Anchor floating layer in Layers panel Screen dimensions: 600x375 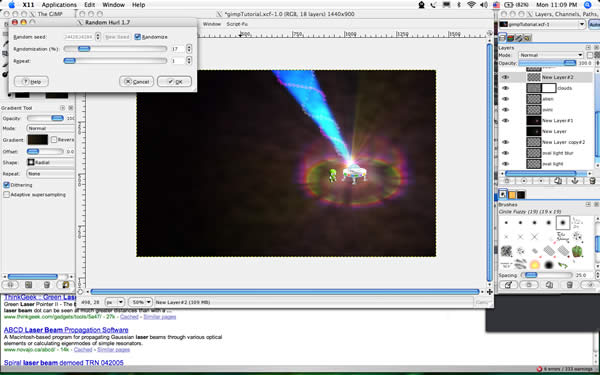pyautogui.click(x=575, y=181)
